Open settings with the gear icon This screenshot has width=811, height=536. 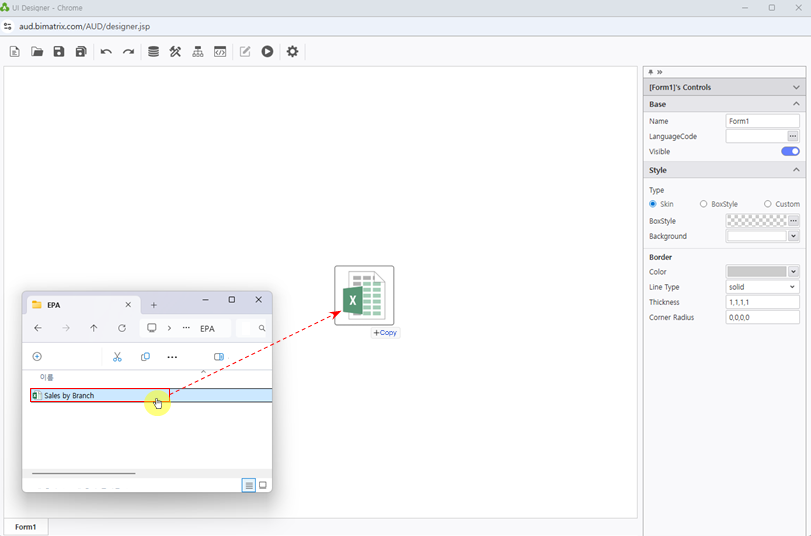pyautogui.click(x=292, y=52)
